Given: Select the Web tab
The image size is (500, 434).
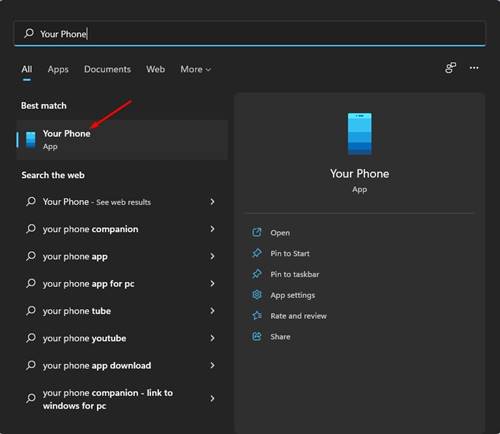Looking at the screenshot, I should click(x=155, y=69).
